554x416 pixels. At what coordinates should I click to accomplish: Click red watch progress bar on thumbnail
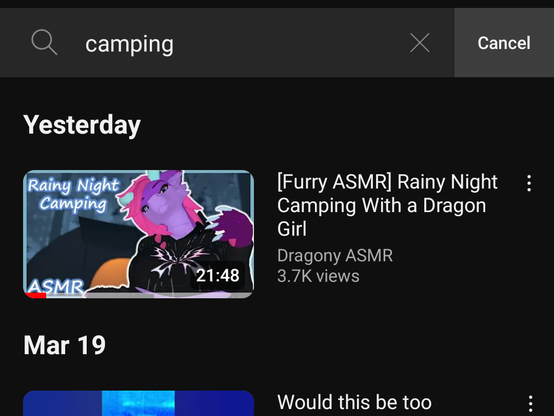click(x=36, y=295)
